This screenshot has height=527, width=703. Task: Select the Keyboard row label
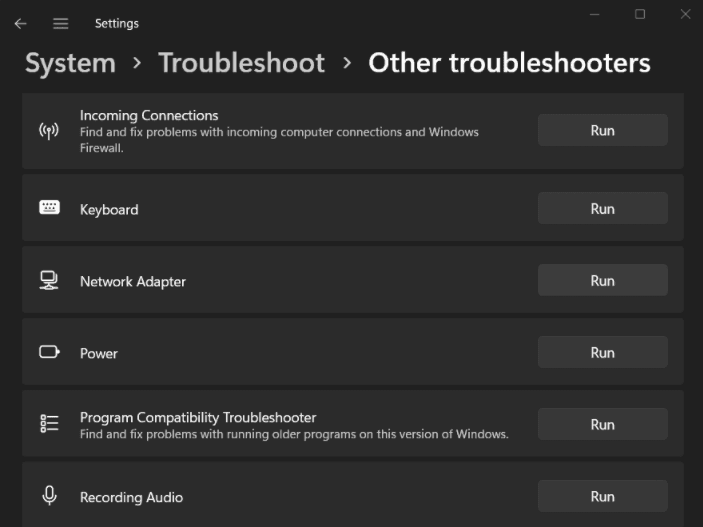(x=109, y=210)
